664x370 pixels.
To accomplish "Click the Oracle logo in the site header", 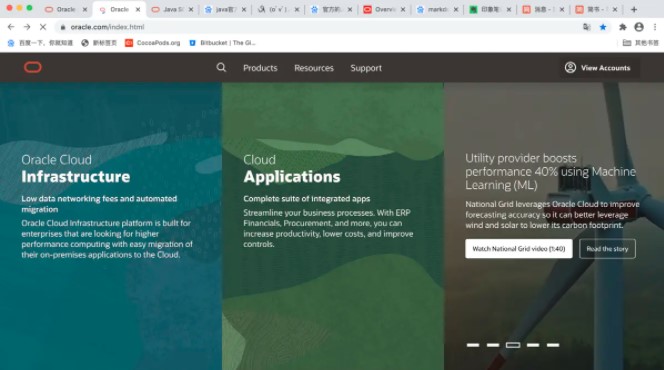I will 33,67.
